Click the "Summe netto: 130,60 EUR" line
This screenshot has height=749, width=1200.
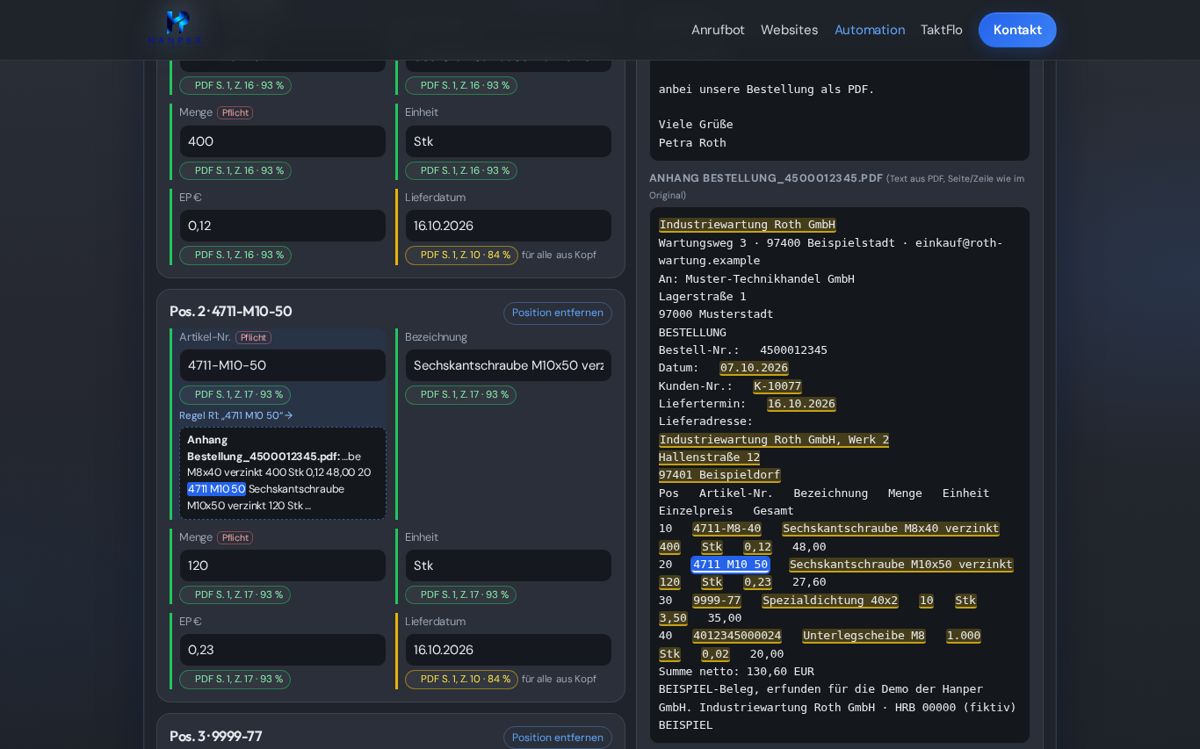click(736, 672)
